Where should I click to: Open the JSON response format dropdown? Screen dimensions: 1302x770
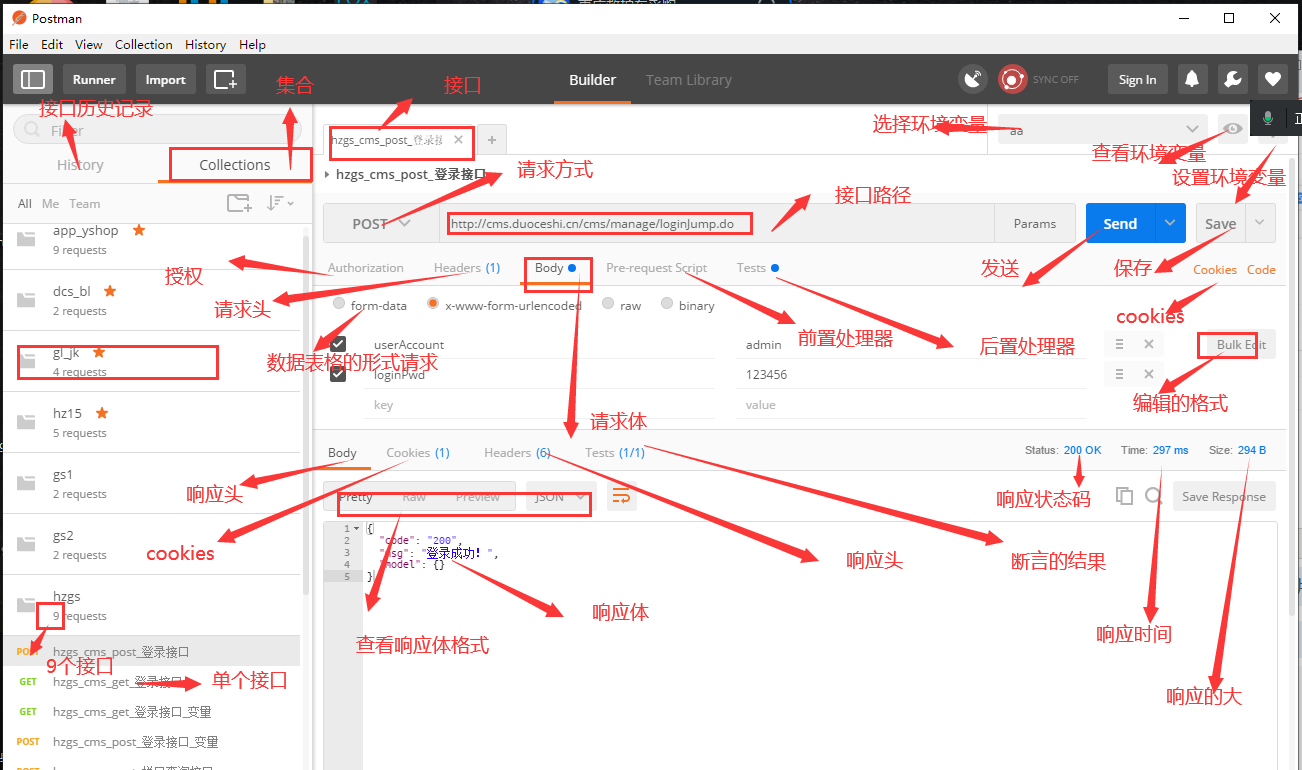(561, 497)
